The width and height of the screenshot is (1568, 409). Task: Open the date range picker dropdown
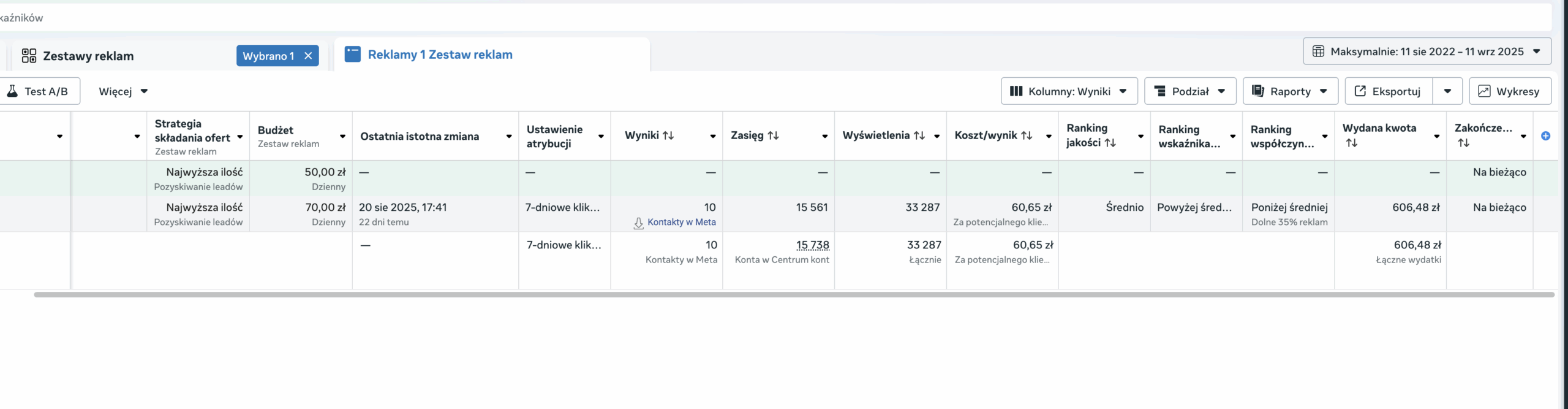(x=1427, y=52)
